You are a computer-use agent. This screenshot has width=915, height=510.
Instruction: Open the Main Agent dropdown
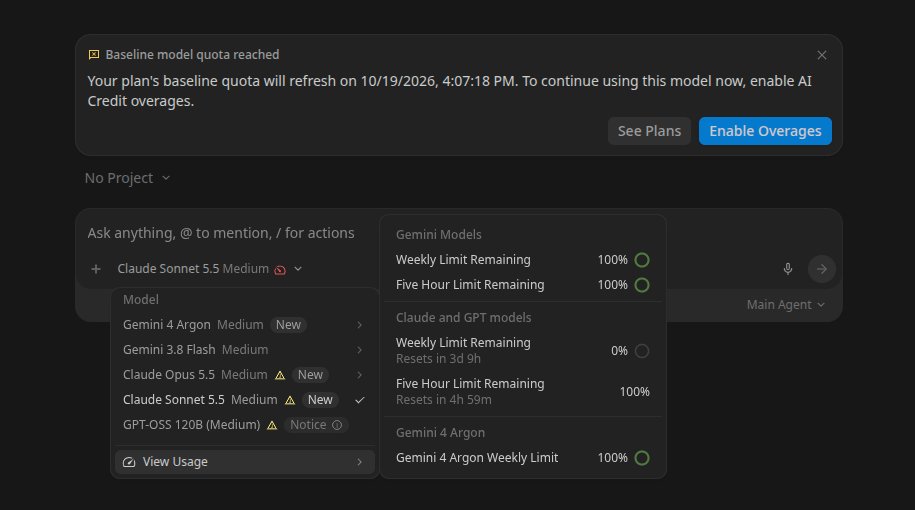[785, 305]
